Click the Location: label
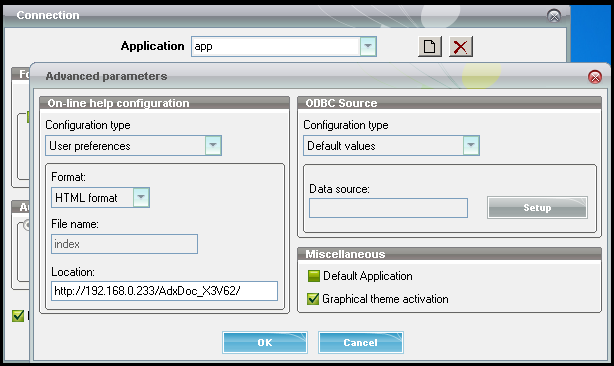Image resolution: width=614 pixels, height=366 pixels. tap(73, 272)
